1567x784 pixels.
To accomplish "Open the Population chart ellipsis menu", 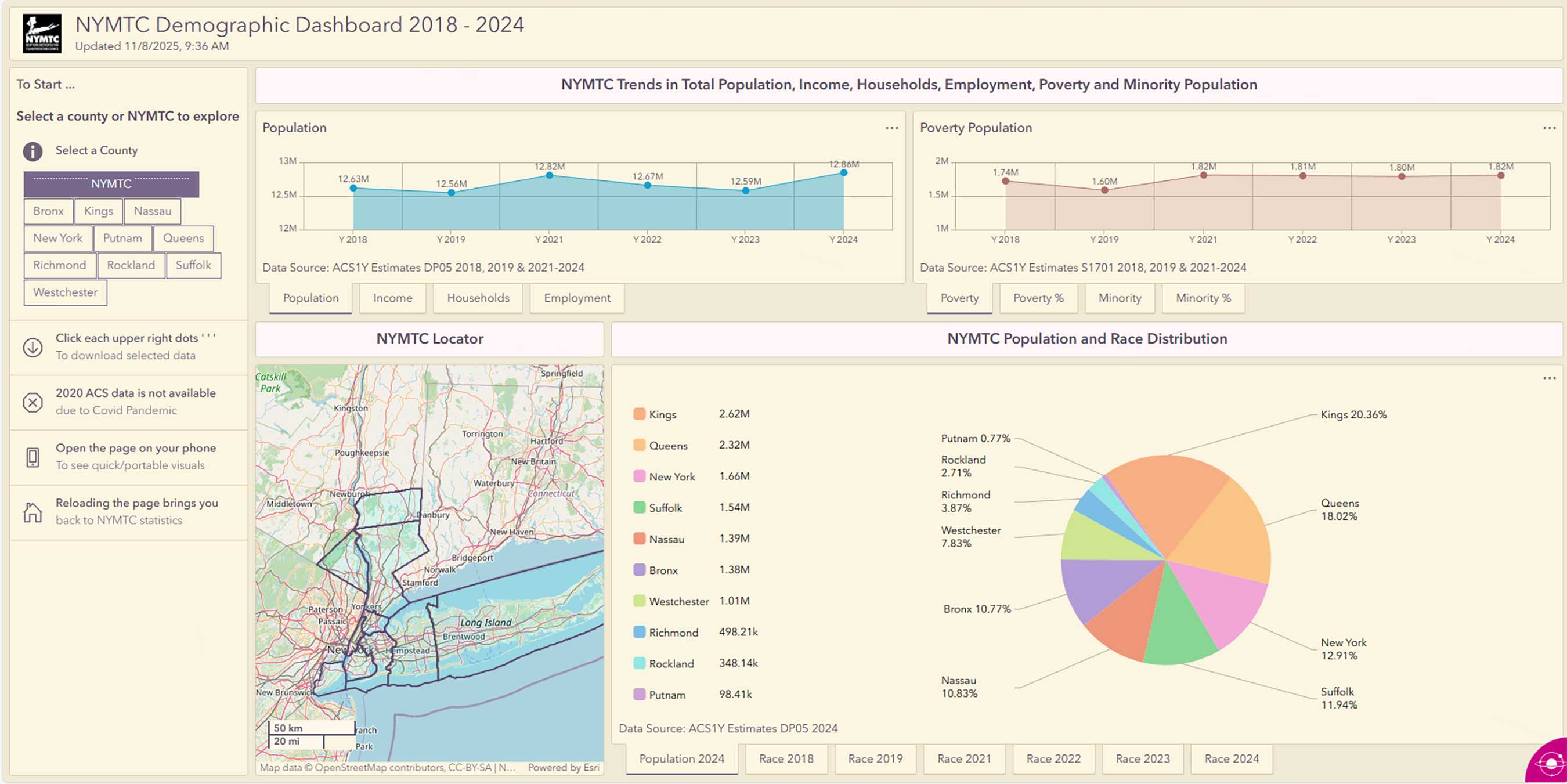I will (891, 128).
